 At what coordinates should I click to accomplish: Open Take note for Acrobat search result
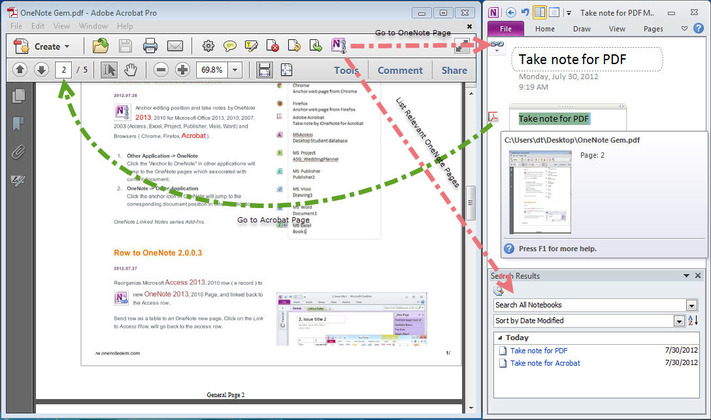coord(545,363)
